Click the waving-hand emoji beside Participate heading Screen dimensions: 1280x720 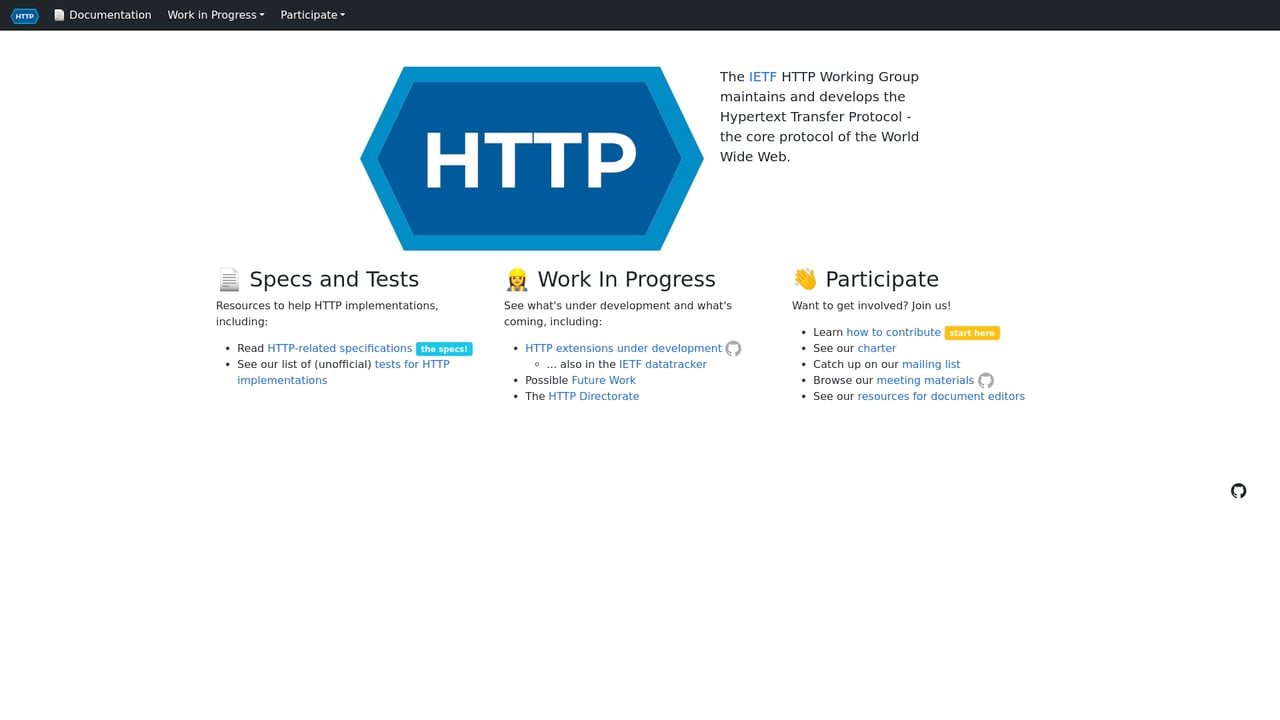[x=803, y=279]
